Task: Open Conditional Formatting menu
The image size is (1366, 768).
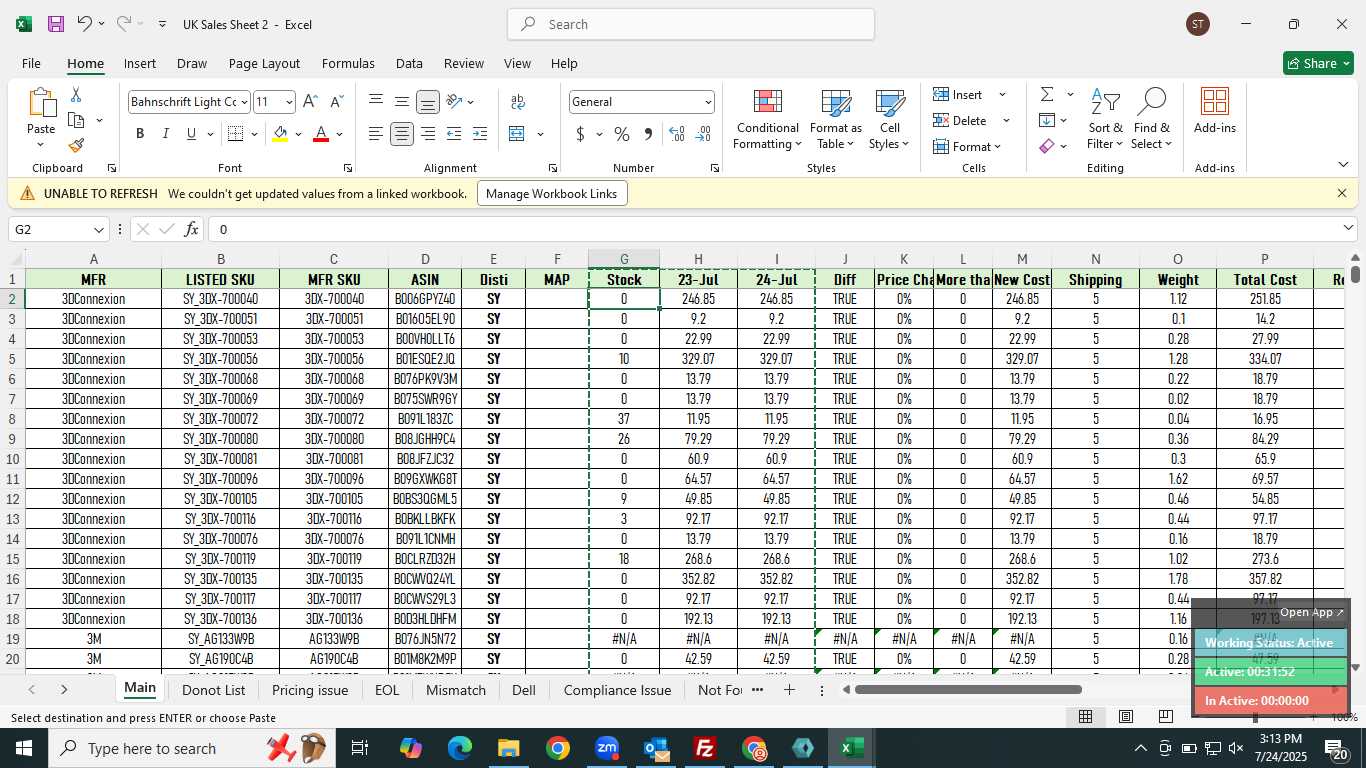Action: [767, 120]
